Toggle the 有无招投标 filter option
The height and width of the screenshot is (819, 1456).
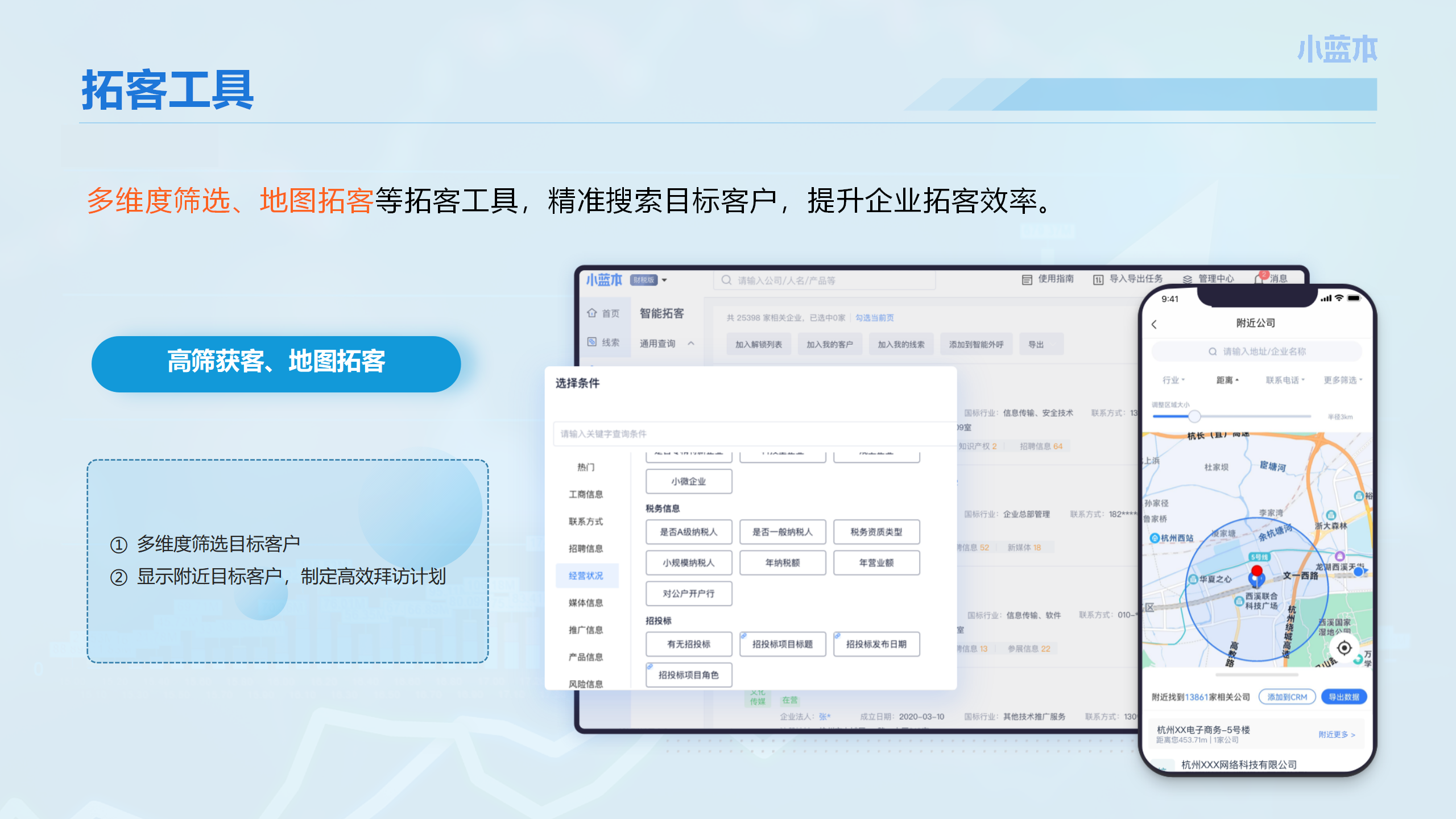tap(688, 644)
